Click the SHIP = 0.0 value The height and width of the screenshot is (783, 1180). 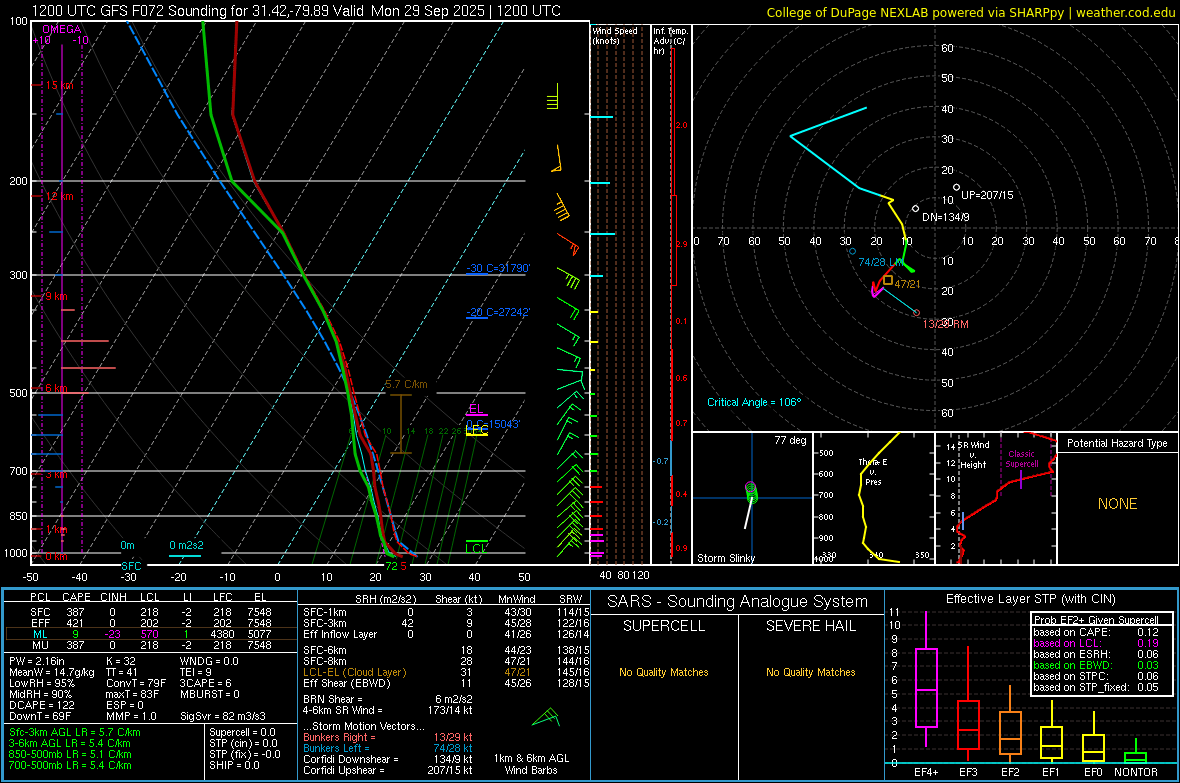[234, 765]
